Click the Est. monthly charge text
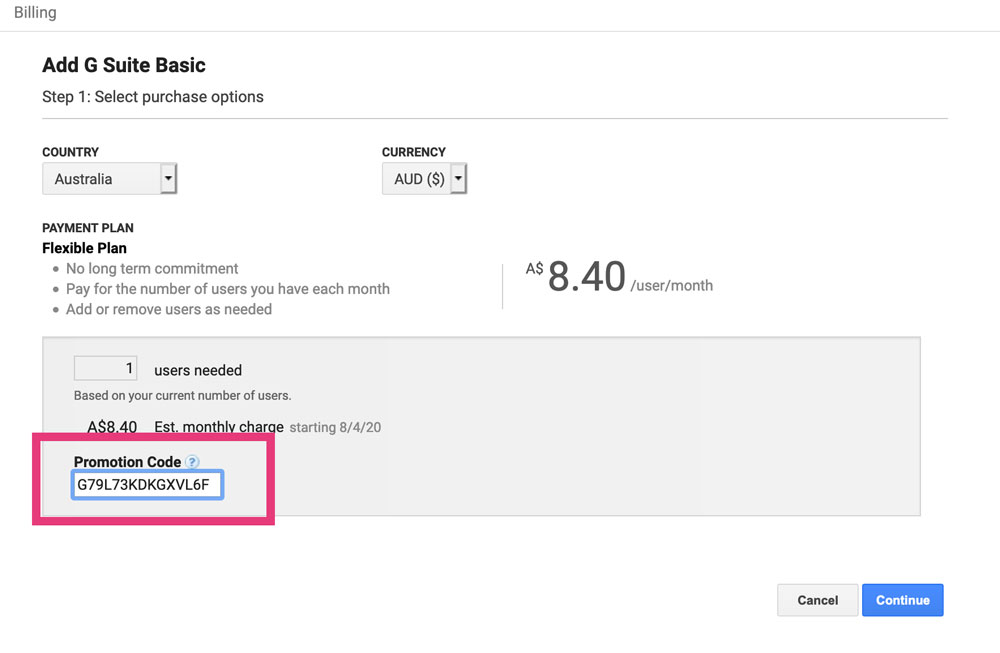The image size is (1000, 653). 219,427
